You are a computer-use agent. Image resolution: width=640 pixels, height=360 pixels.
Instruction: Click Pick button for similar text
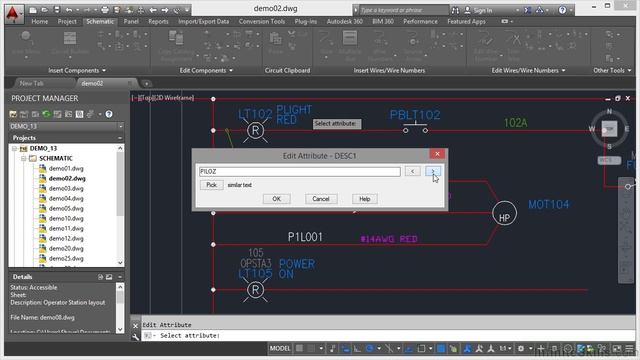point(211,185)
